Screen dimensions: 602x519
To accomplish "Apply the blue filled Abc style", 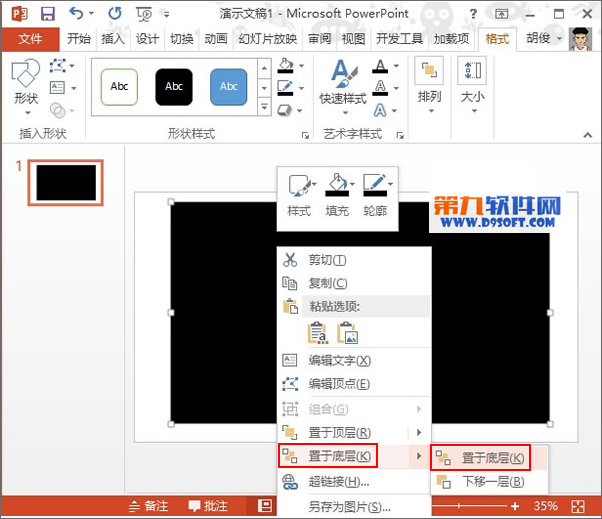I will pyautogui.click(x=228, y=87).
